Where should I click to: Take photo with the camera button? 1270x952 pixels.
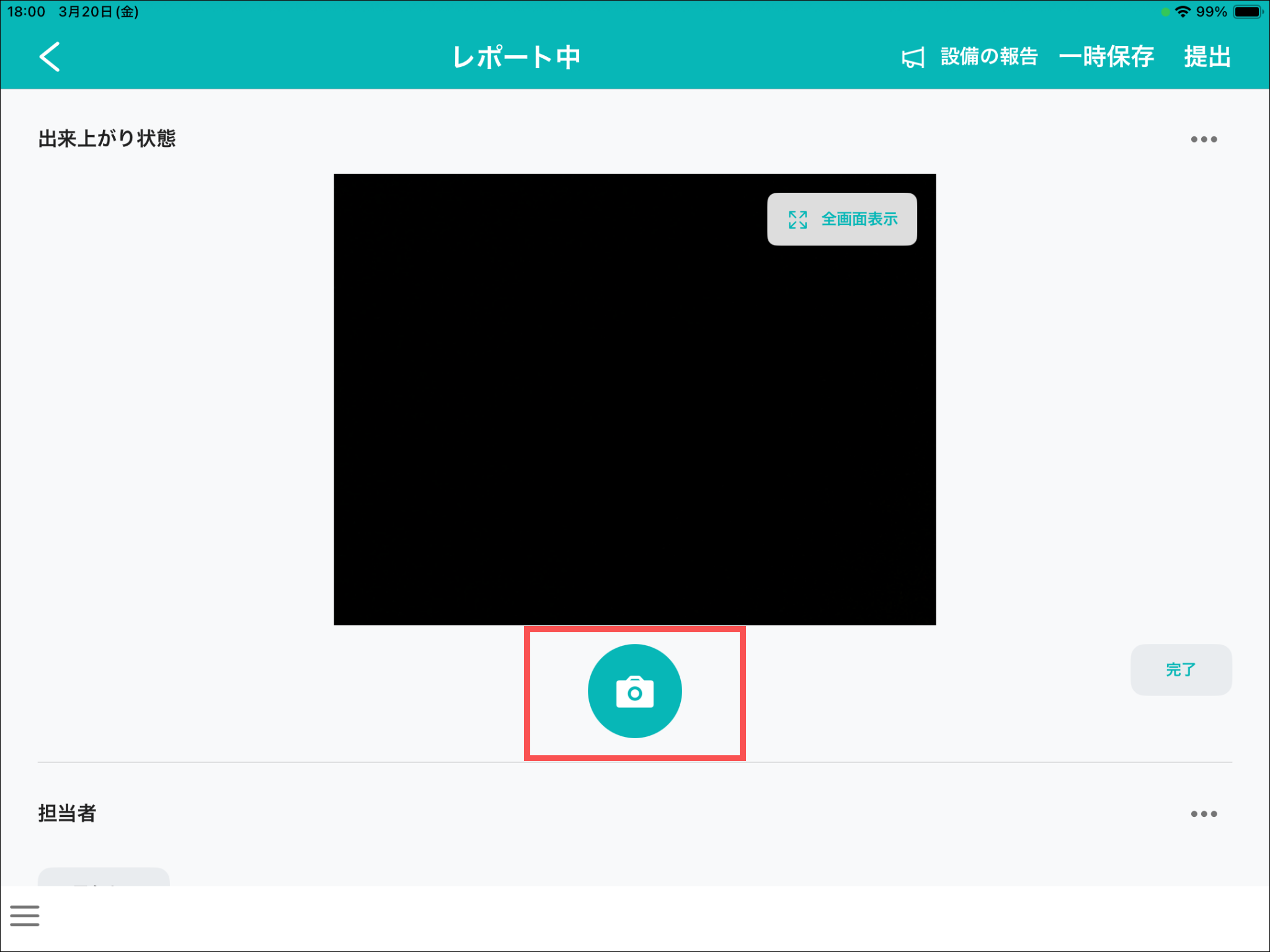click(634, 691)
